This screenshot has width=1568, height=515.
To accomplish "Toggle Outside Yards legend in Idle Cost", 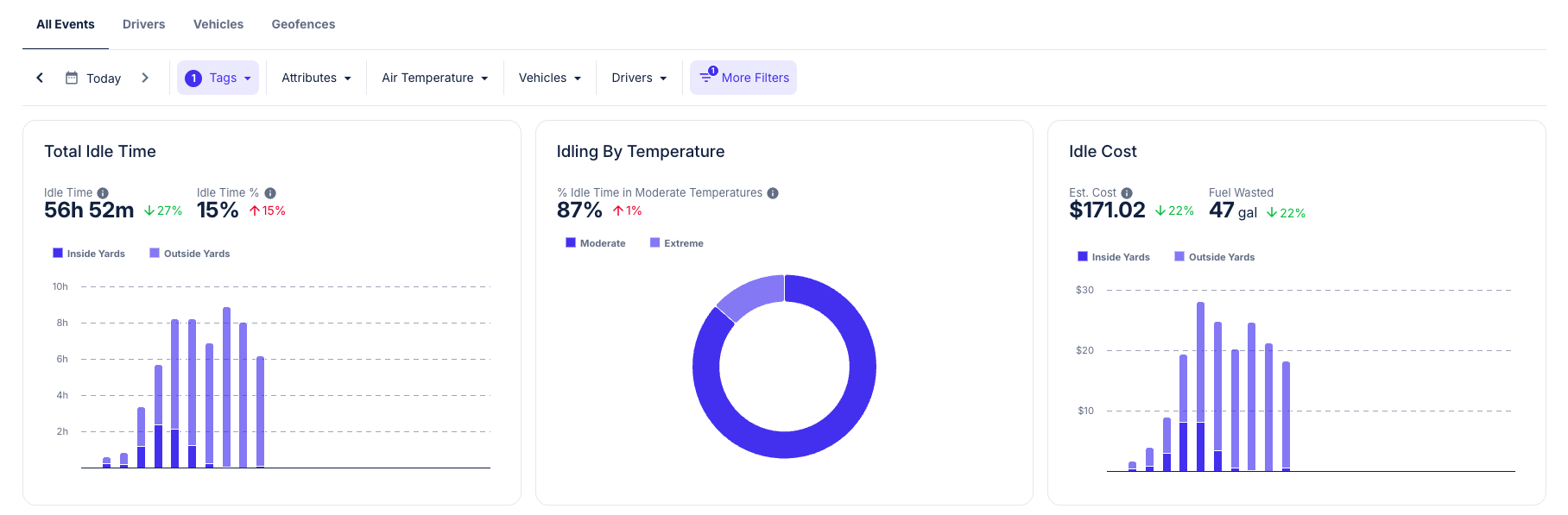I will point(1214,256).
